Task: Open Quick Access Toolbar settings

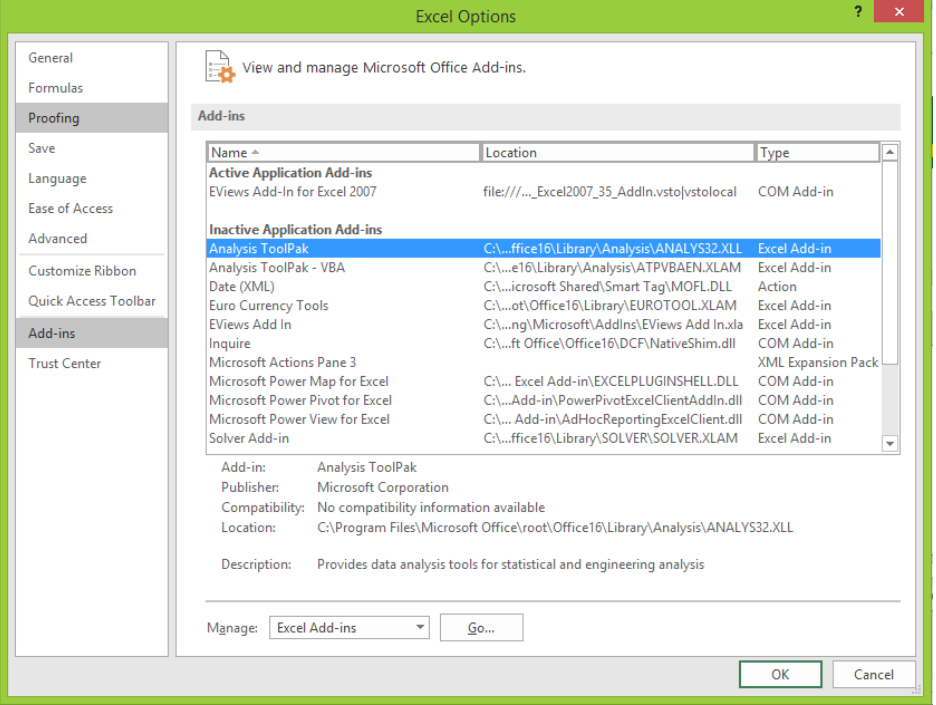Action: 91,301
